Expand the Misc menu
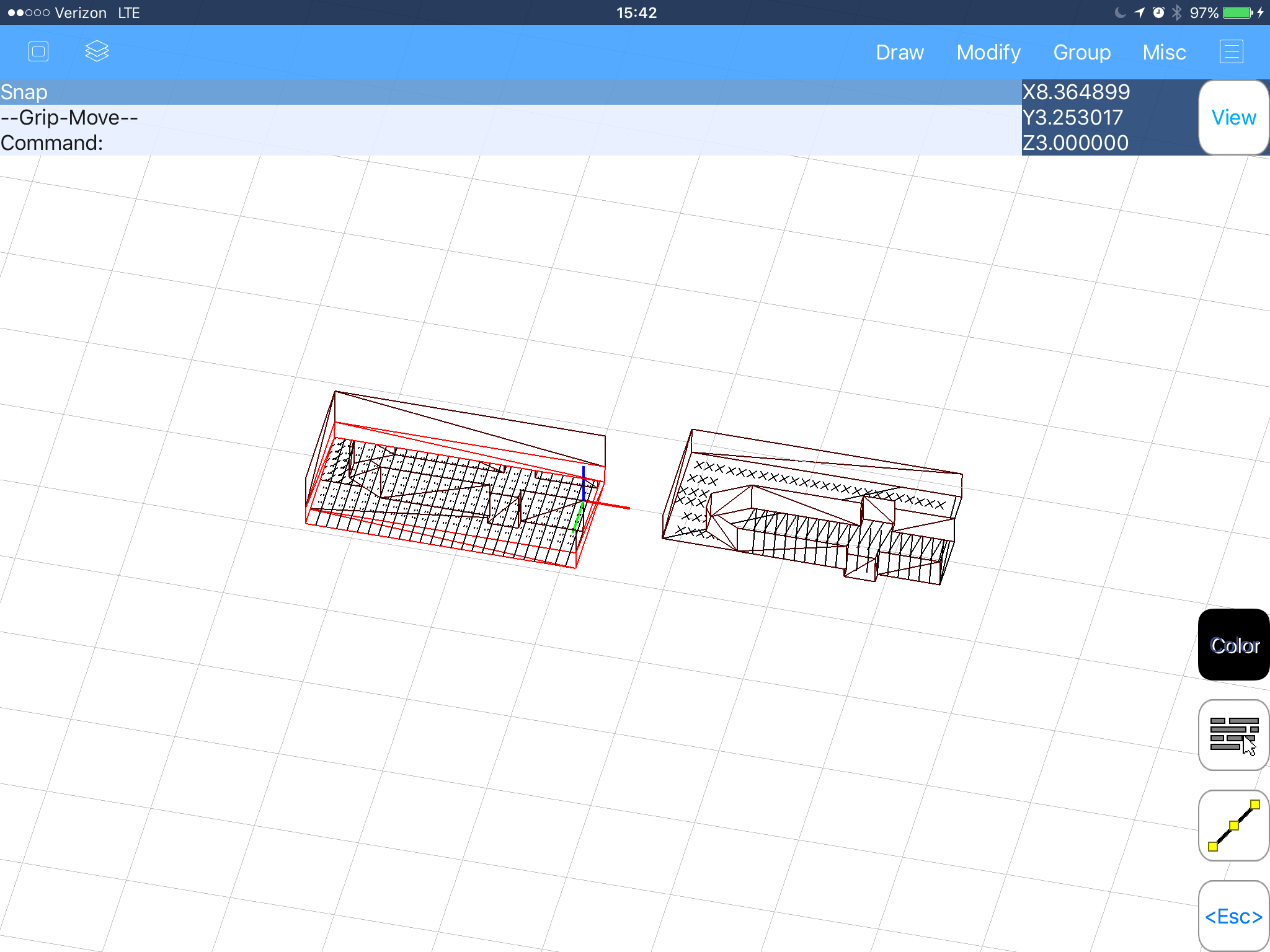1270x952 pixels. coord(1164,52)
